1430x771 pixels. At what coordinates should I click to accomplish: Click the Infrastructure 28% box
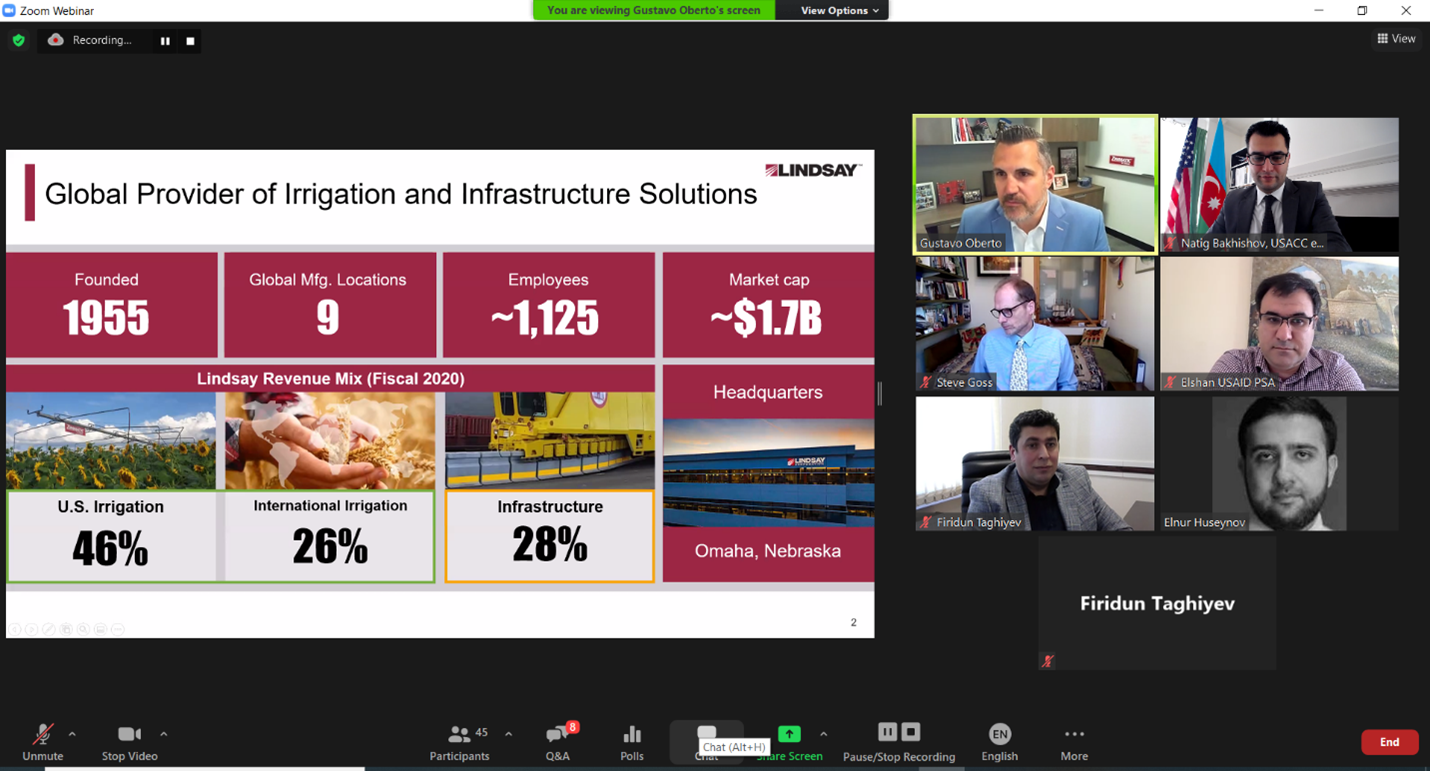pyautogui.click(x=550, y=536)
